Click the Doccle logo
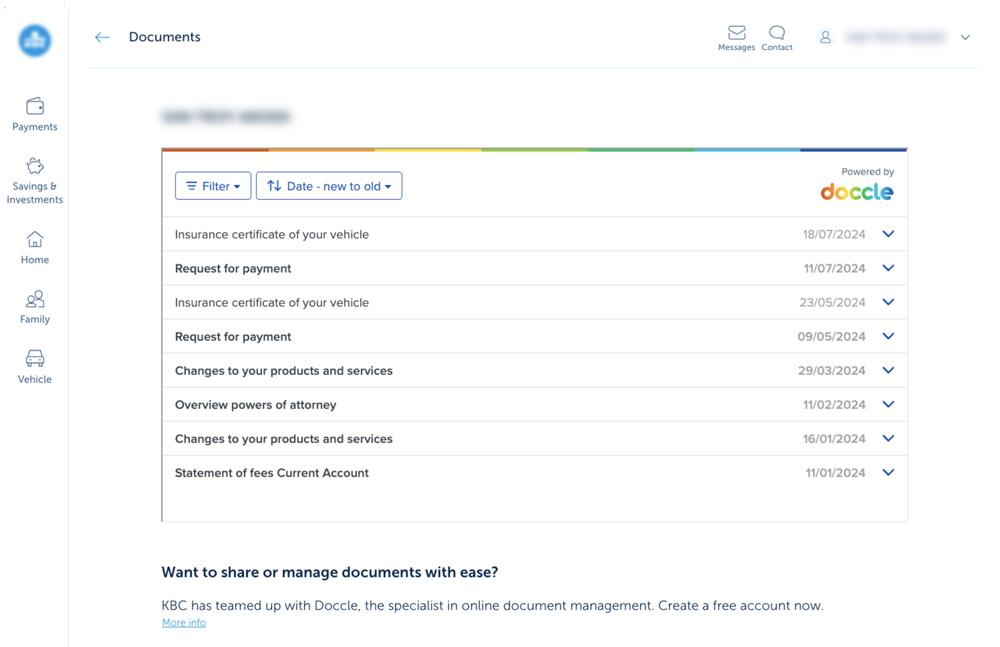Screen dimensions: 1000x647 pos(857,193)
